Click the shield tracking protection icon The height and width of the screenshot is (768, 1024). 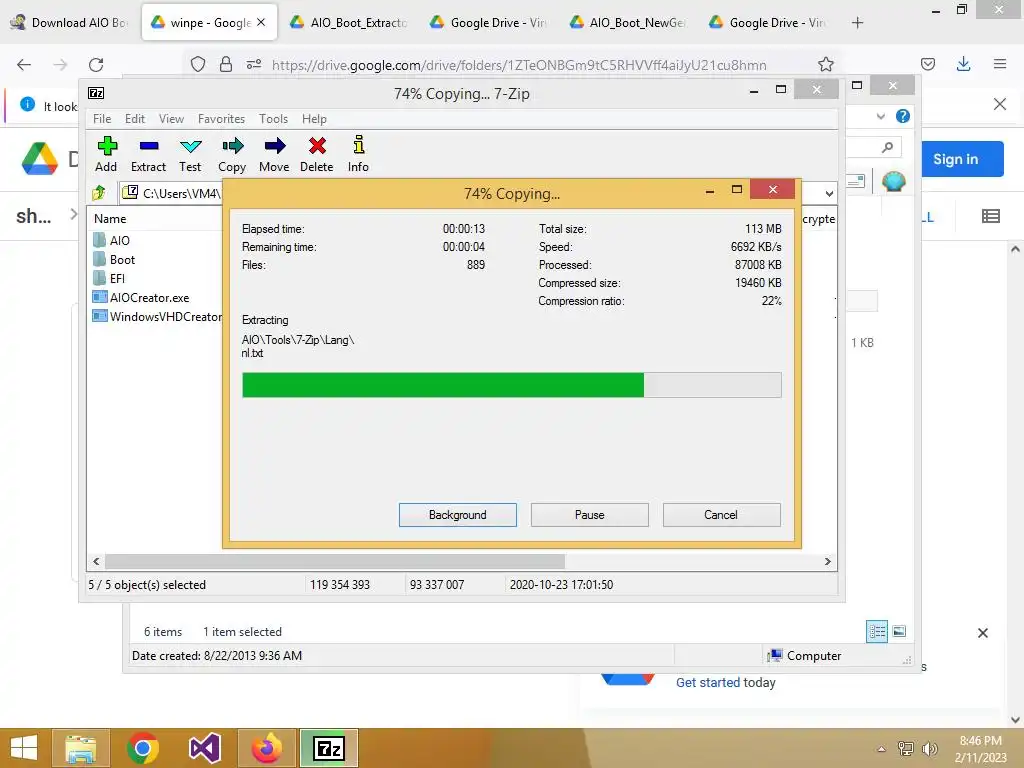tap(198, 64)
